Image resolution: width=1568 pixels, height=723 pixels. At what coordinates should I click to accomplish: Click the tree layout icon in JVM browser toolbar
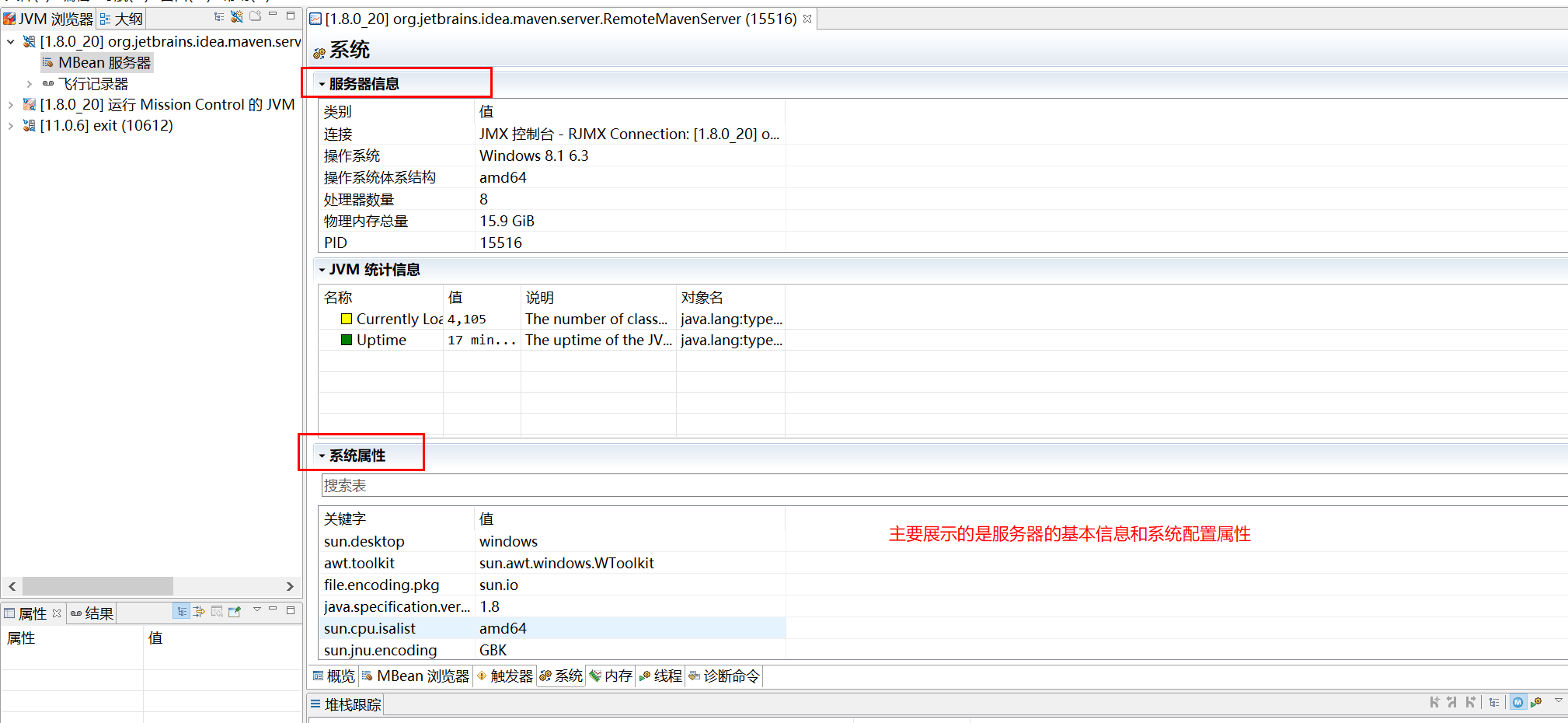pyautogui.click(x=219, y=16)
